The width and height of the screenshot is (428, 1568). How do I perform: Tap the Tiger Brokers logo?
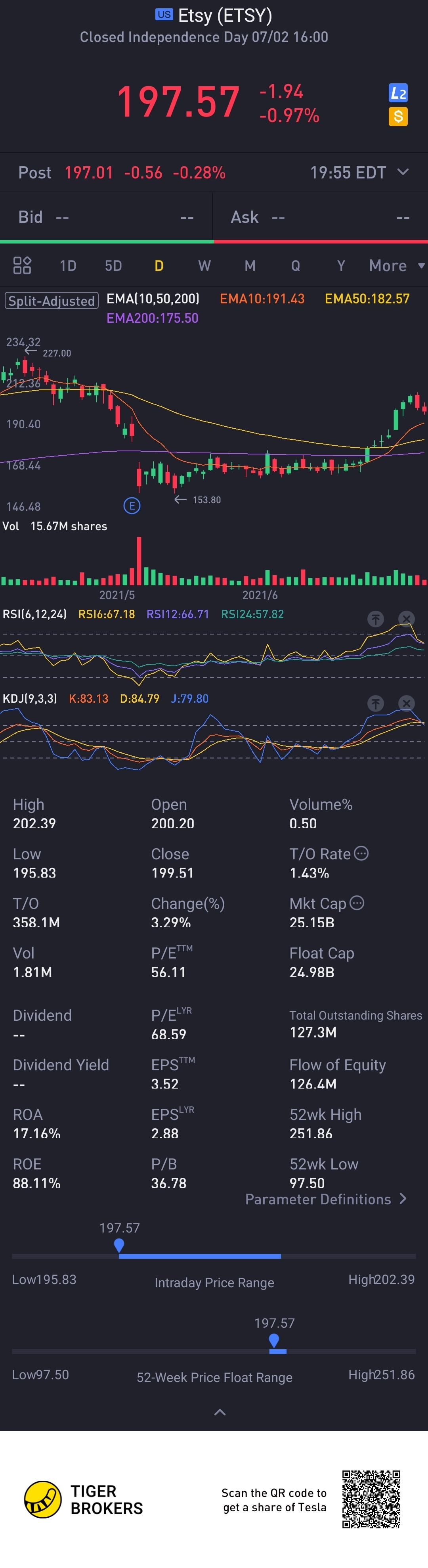(83, 1499)
